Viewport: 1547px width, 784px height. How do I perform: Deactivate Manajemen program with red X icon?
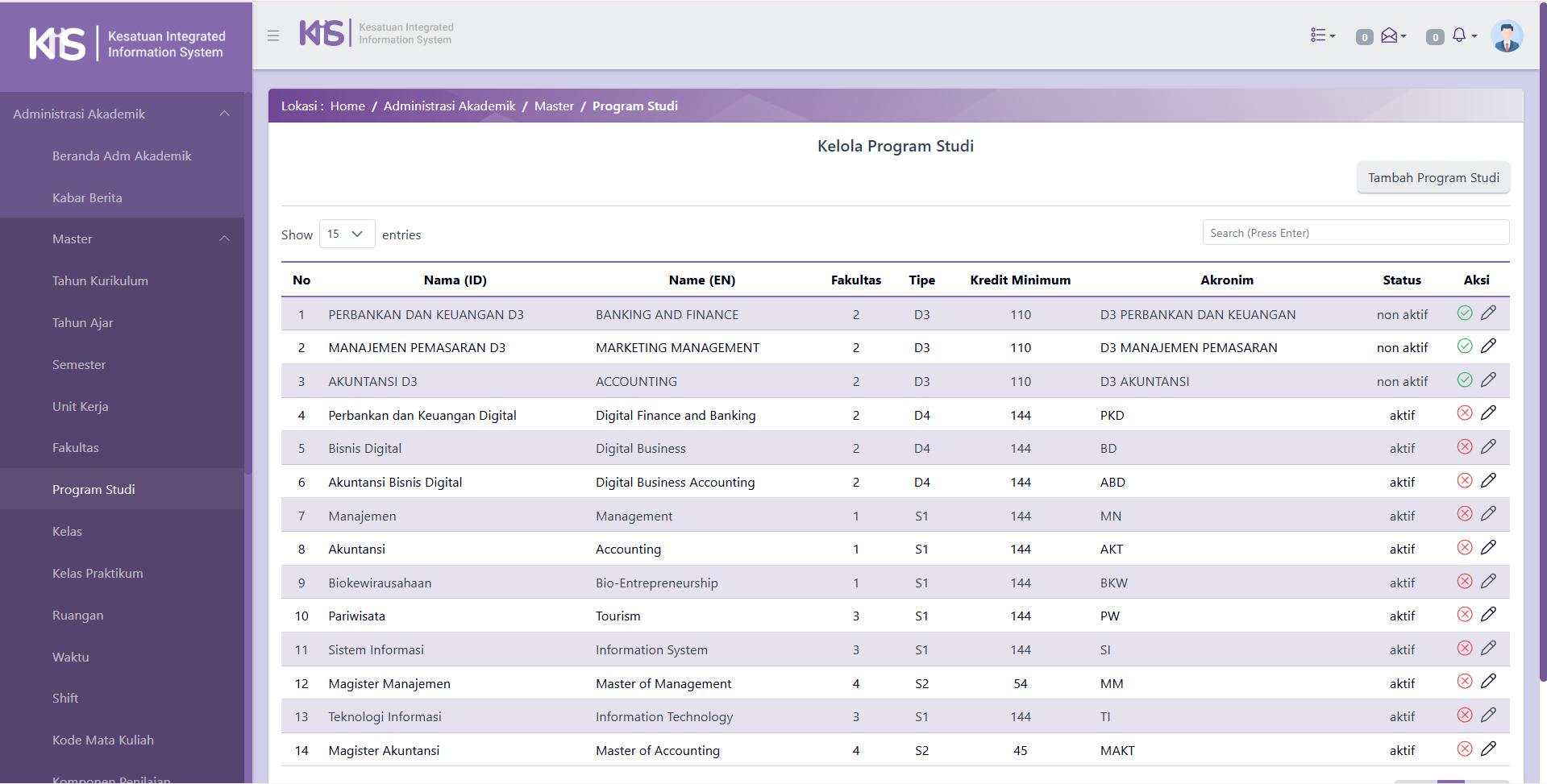(1465, 514)
